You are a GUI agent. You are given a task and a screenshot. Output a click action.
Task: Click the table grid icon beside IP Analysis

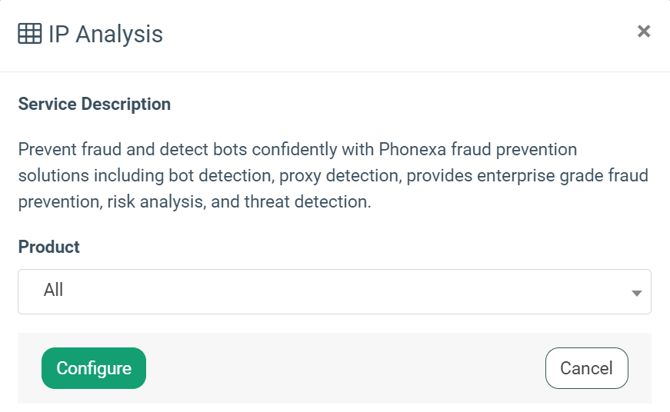point(30,33)
